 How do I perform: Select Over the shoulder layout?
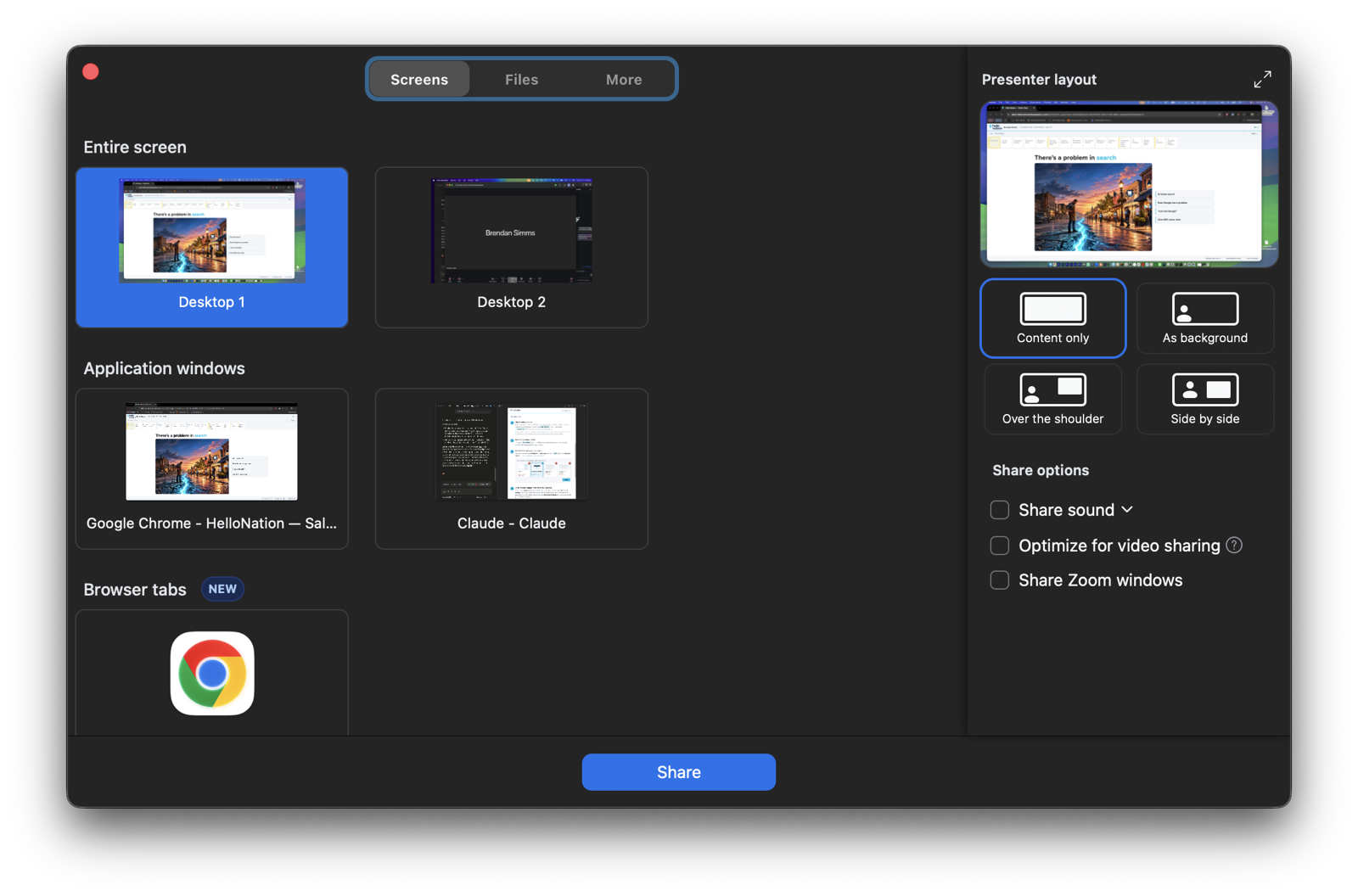1052,399
